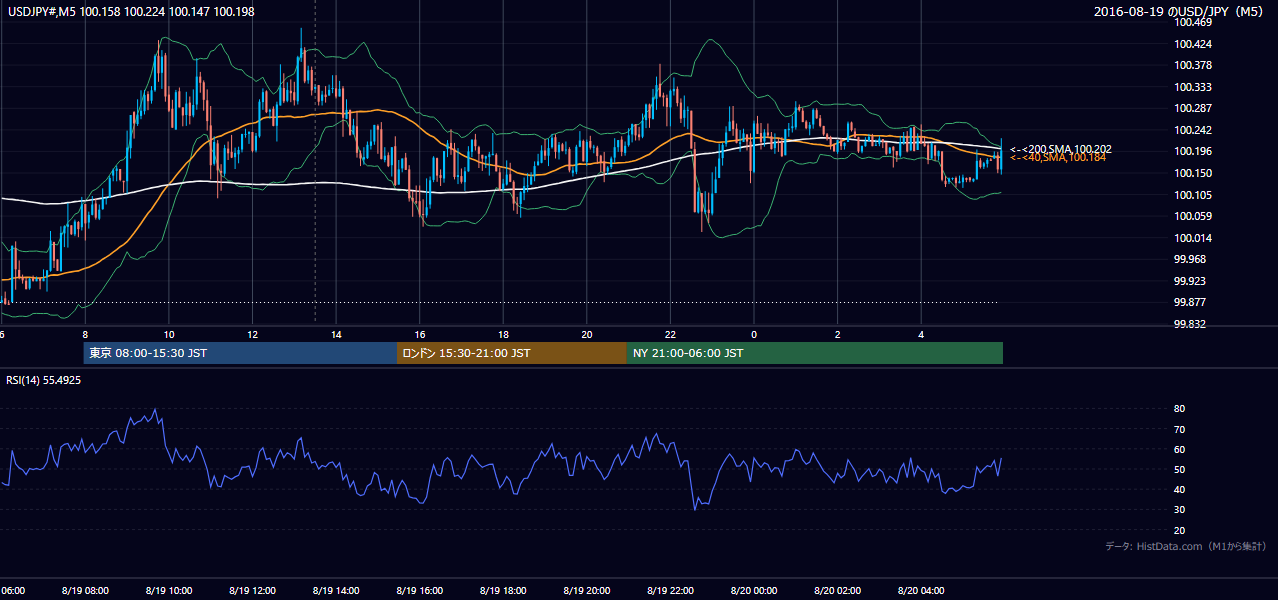Screen dimensions: 1278x600
Task: Click the bottom date label 8/19 12:00
Action: tap(252, 590)
